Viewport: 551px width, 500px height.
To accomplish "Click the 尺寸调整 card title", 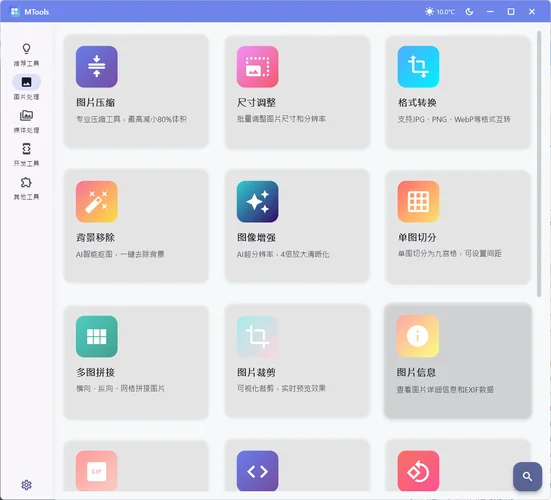I will tap(257, 103).
